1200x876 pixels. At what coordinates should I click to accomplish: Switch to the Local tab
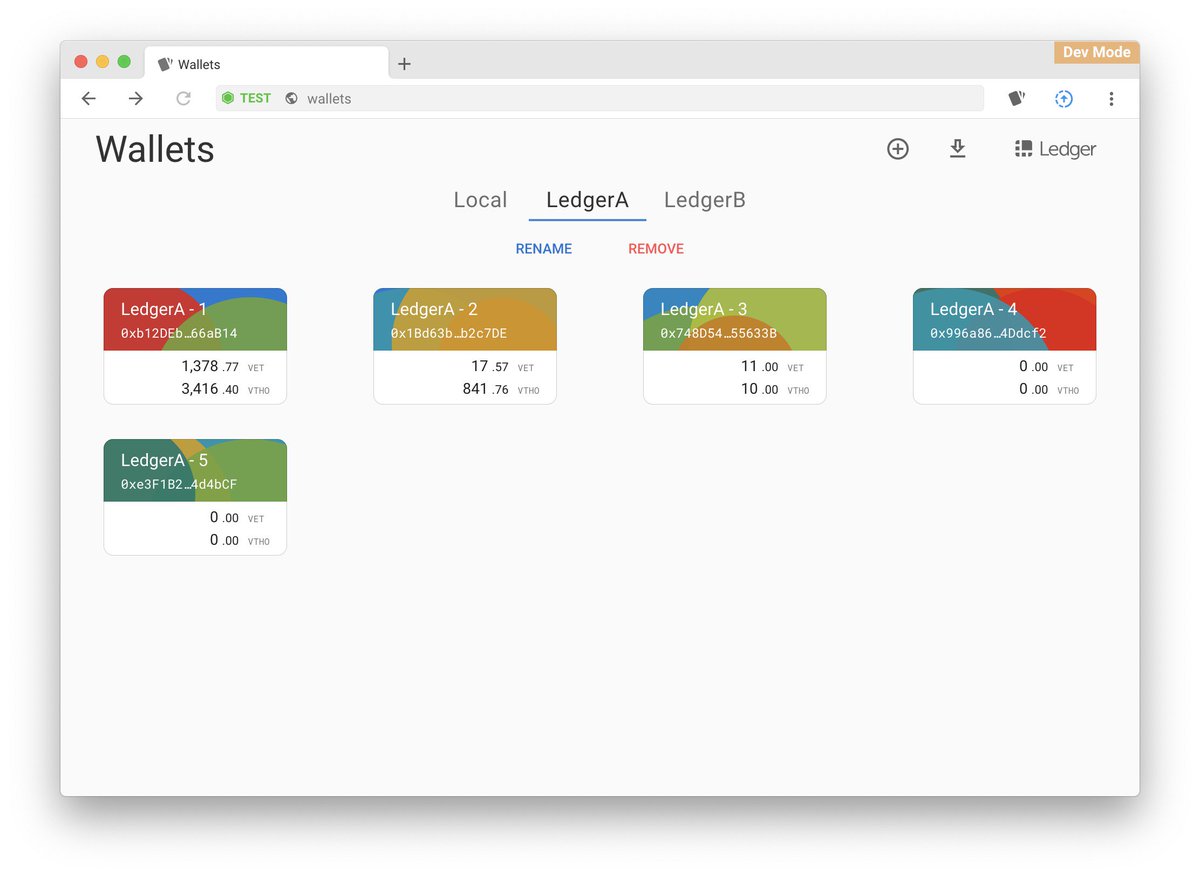[480, 200]
